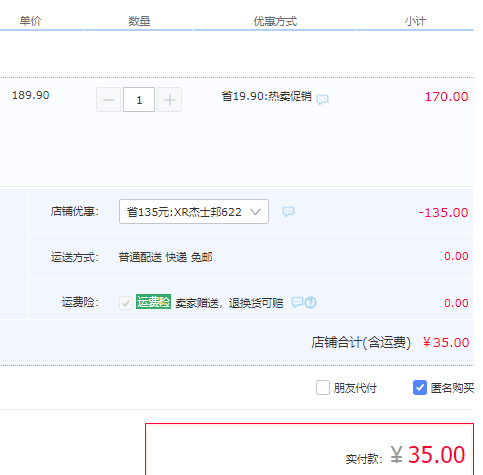Uncheck 匿名购买 checkbox
483x475 pixels.
click(420, 387)
